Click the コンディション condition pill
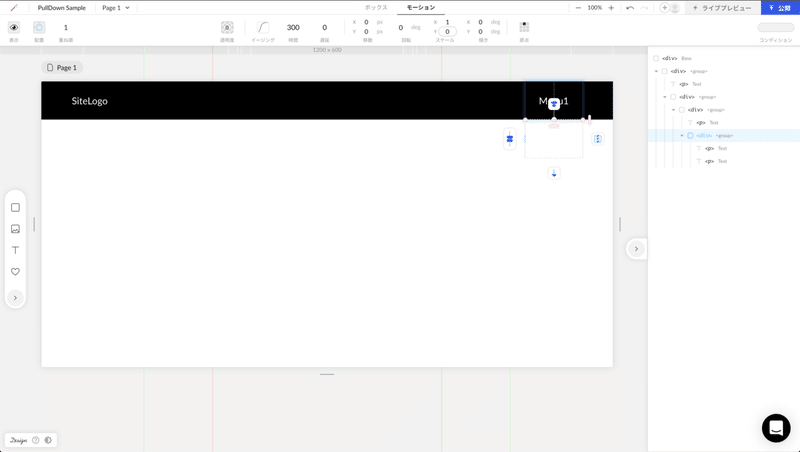Screen dimensions: 800x452 [776, 28]
